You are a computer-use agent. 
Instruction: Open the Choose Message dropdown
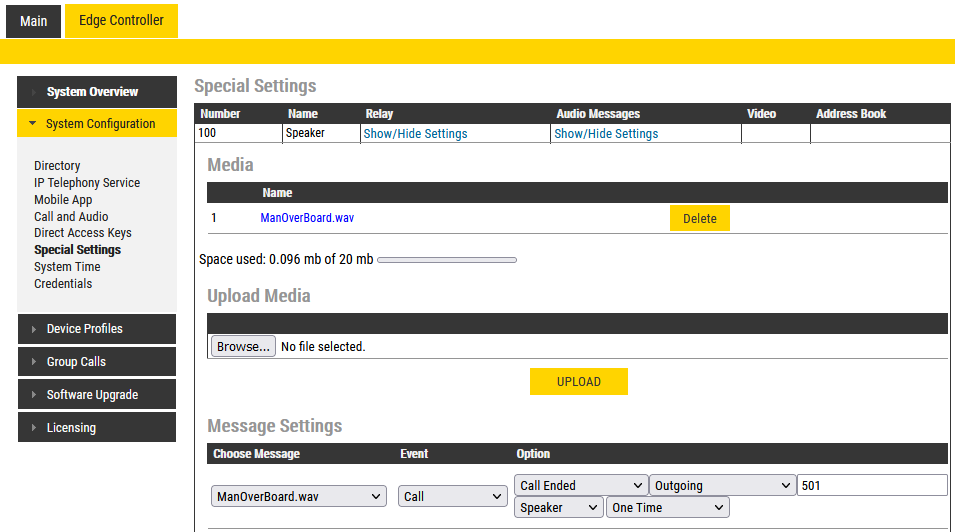click(299, 496)
